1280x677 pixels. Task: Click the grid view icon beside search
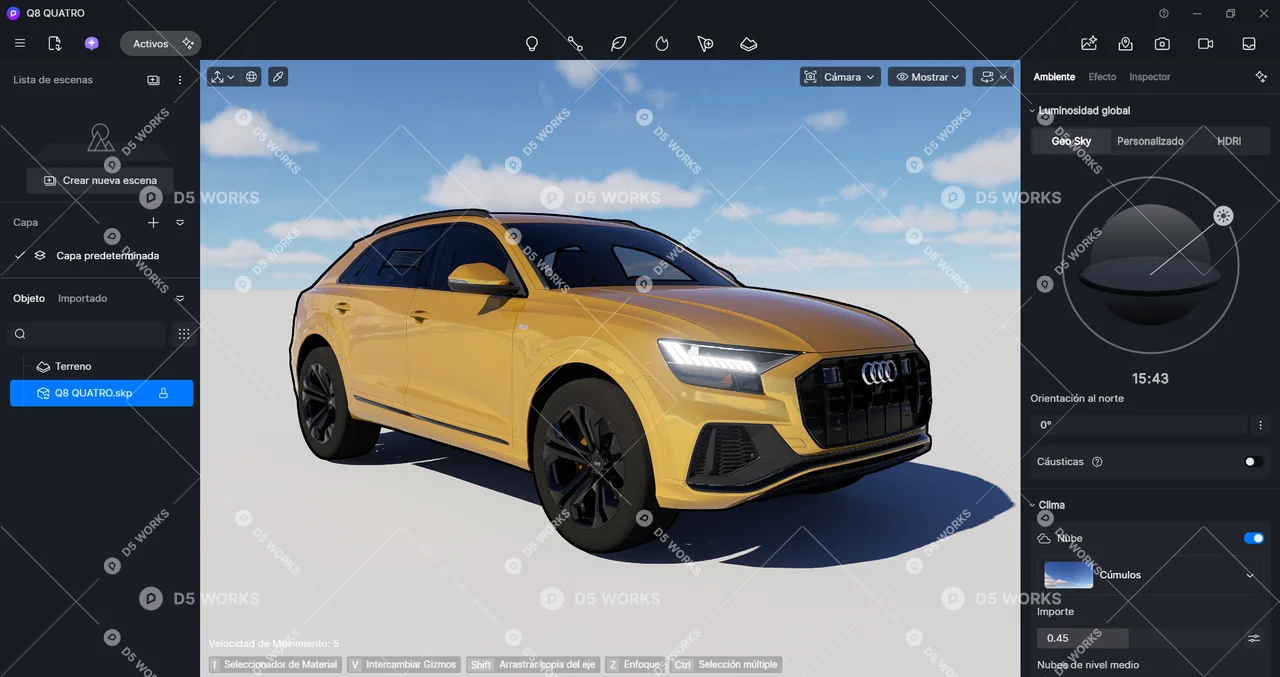click(x=184, y=334)
